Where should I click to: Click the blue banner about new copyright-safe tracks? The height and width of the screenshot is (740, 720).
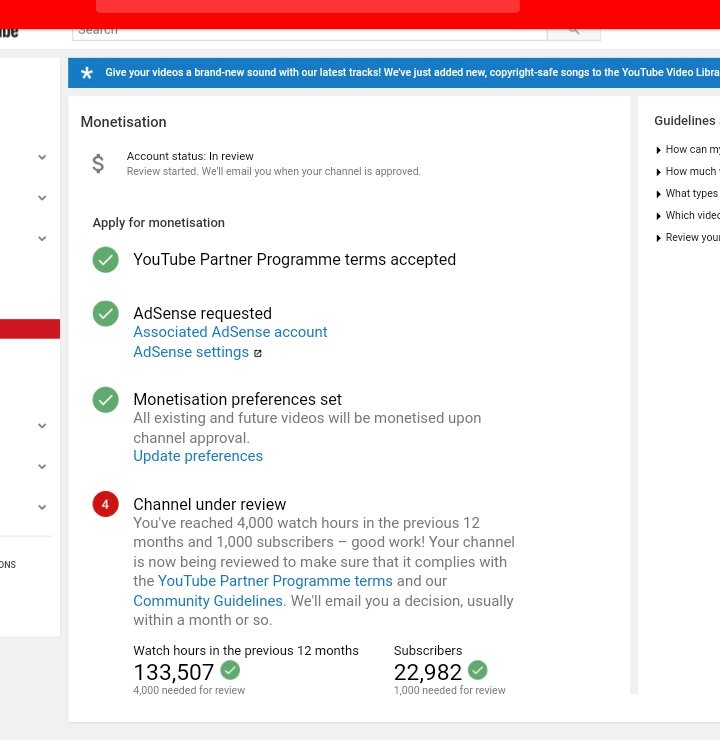[394, 73]
